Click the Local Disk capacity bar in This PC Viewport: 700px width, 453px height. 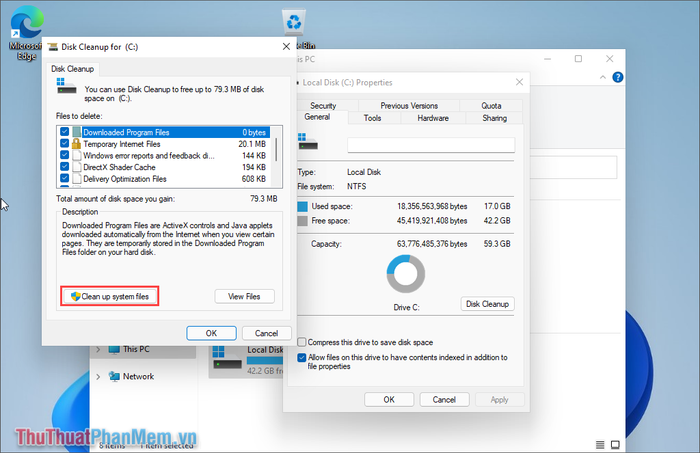(x=265, y=361)
